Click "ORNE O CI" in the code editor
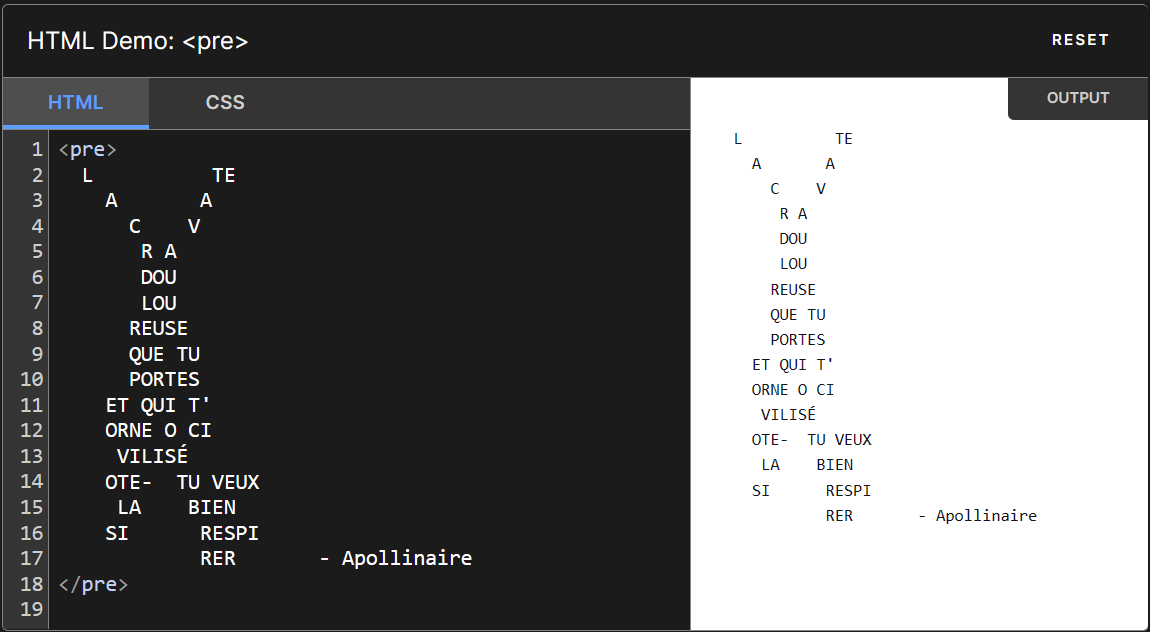This screenshot has width=1150, height=632. pyautogui.click(x=158, y=431)
